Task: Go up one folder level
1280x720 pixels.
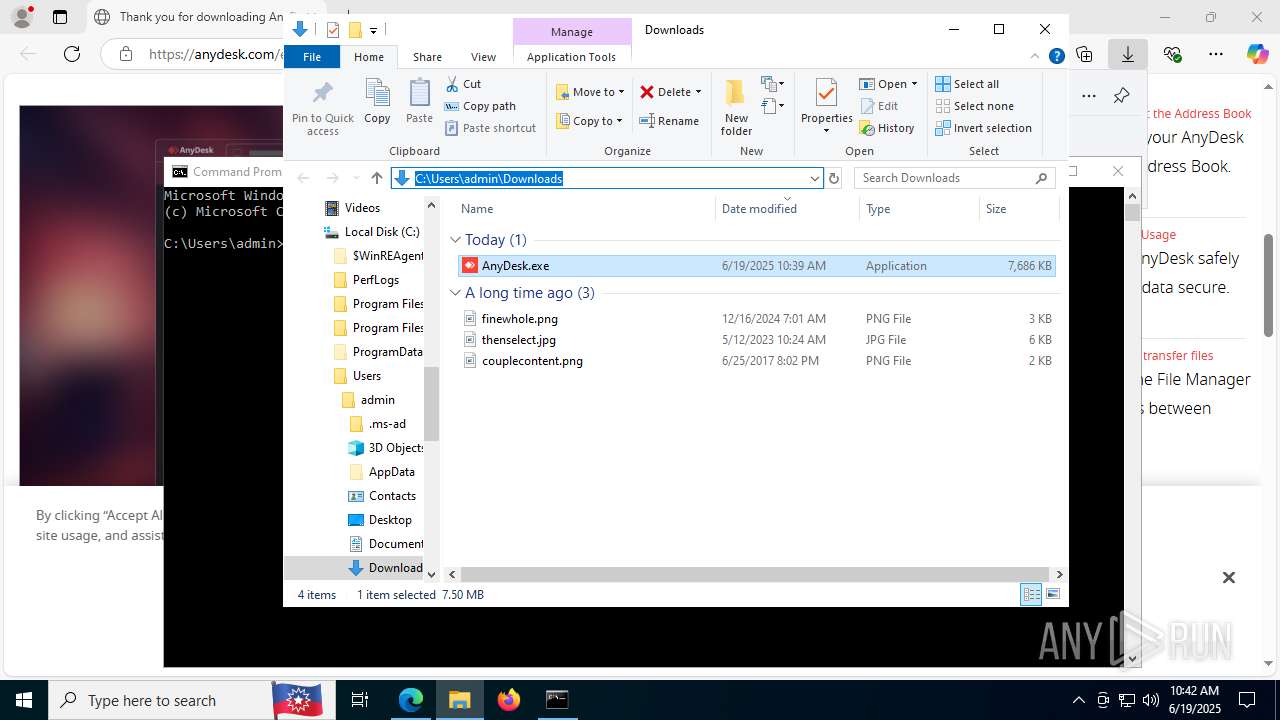Action: pos(376,178)
